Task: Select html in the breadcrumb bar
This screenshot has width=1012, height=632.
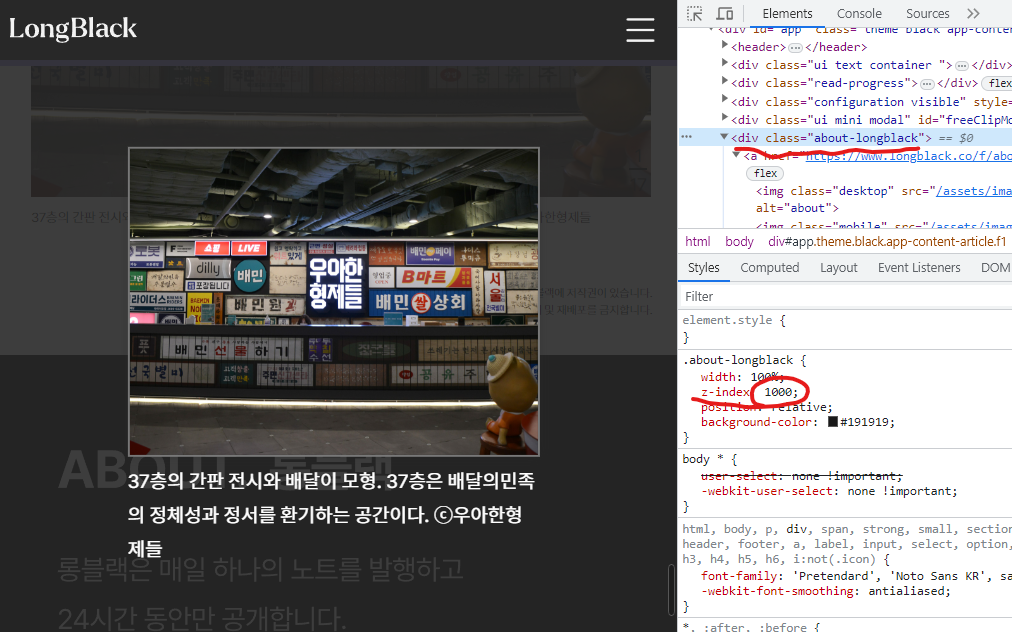Action: pyautogui.click(x=698, y=241)
